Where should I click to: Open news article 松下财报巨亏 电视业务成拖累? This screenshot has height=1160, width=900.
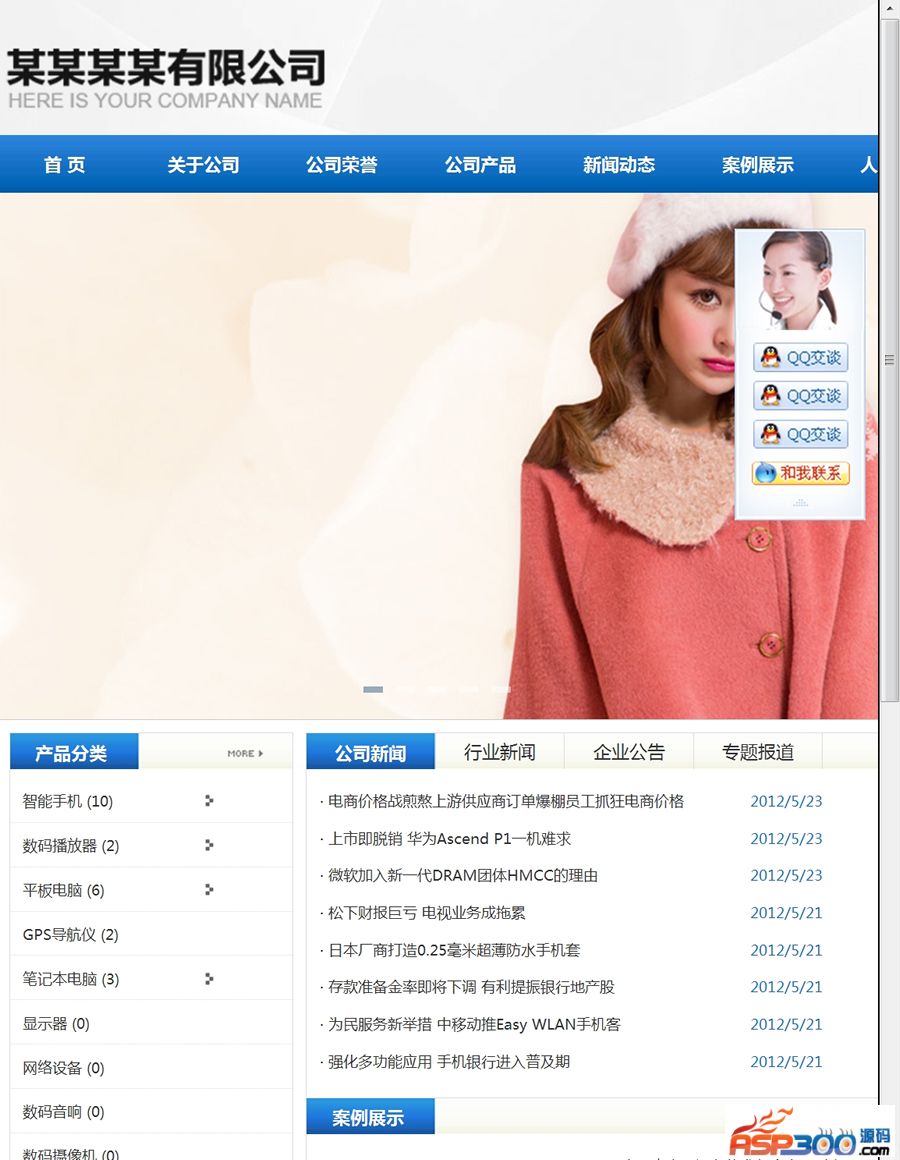[x=427, y=913]
